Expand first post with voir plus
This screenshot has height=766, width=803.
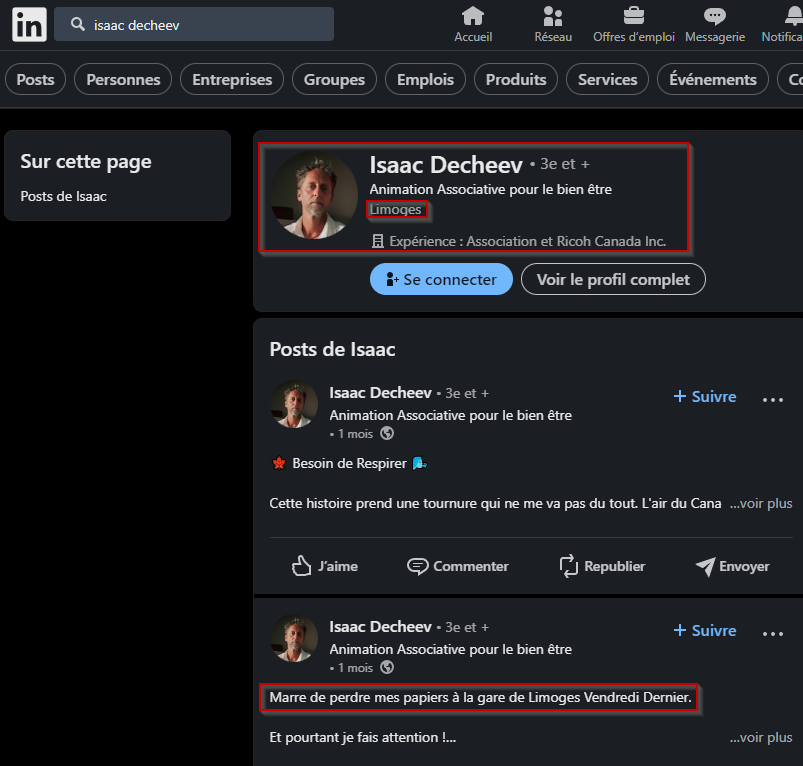pyautogui.click(x=761, y=503)
